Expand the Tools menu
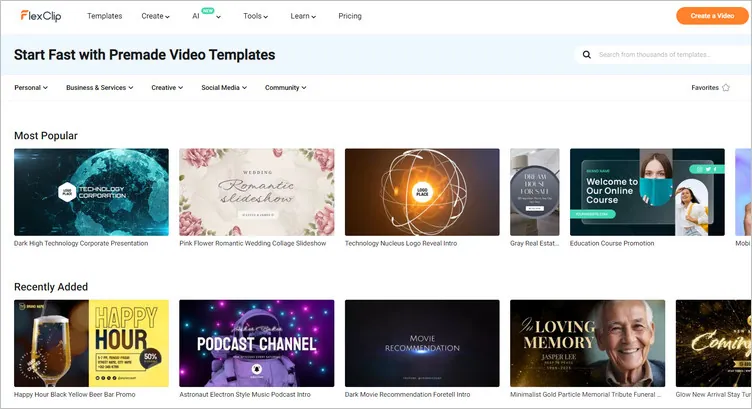This screenshot has height=409, width=752. pyautogui.click(x=256, y=16)
